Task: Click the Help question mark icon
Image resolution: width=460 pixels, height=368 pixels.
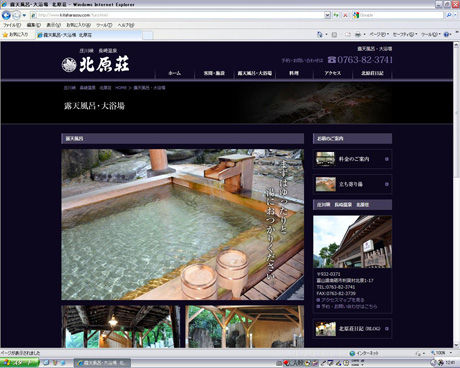Action: pos(446,34)
